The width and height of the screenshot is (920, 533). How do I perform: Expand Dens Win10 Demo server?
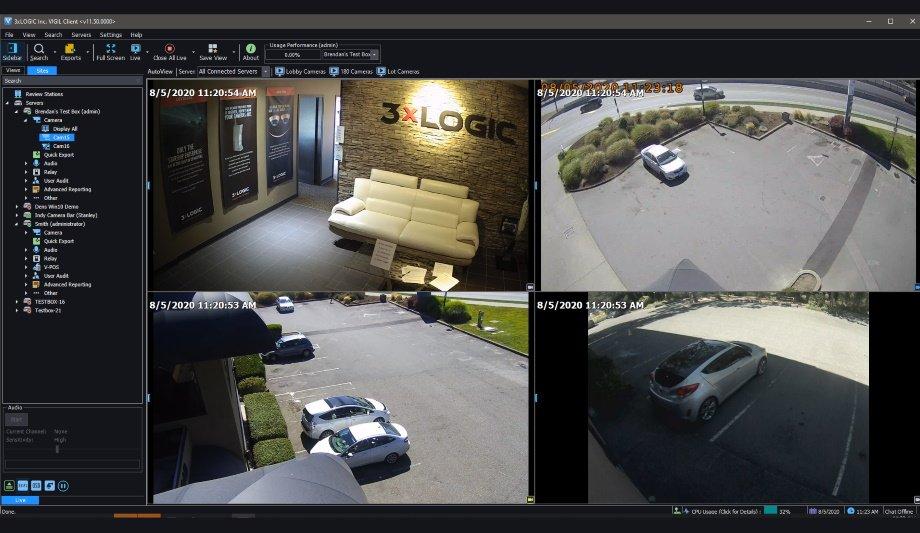(x=16, y=207)
